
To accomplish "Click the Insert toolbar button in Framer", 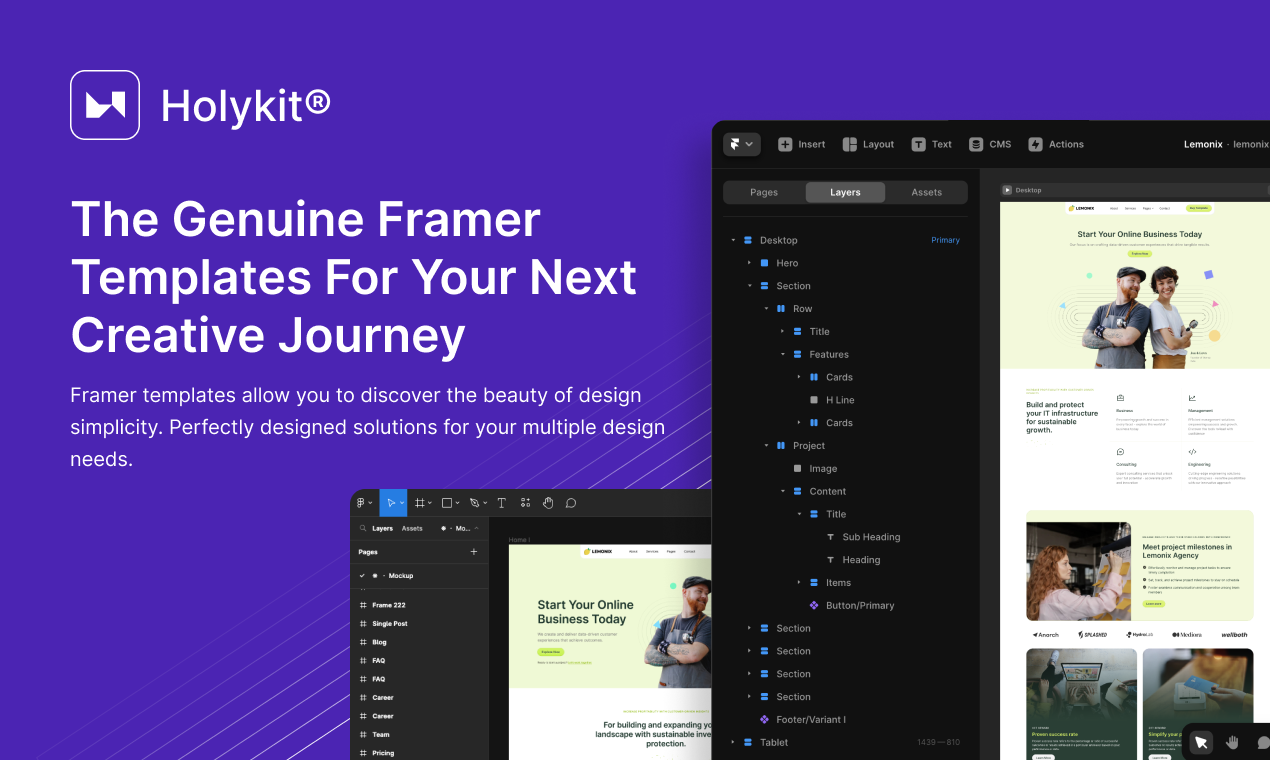I will coord(802,144).
